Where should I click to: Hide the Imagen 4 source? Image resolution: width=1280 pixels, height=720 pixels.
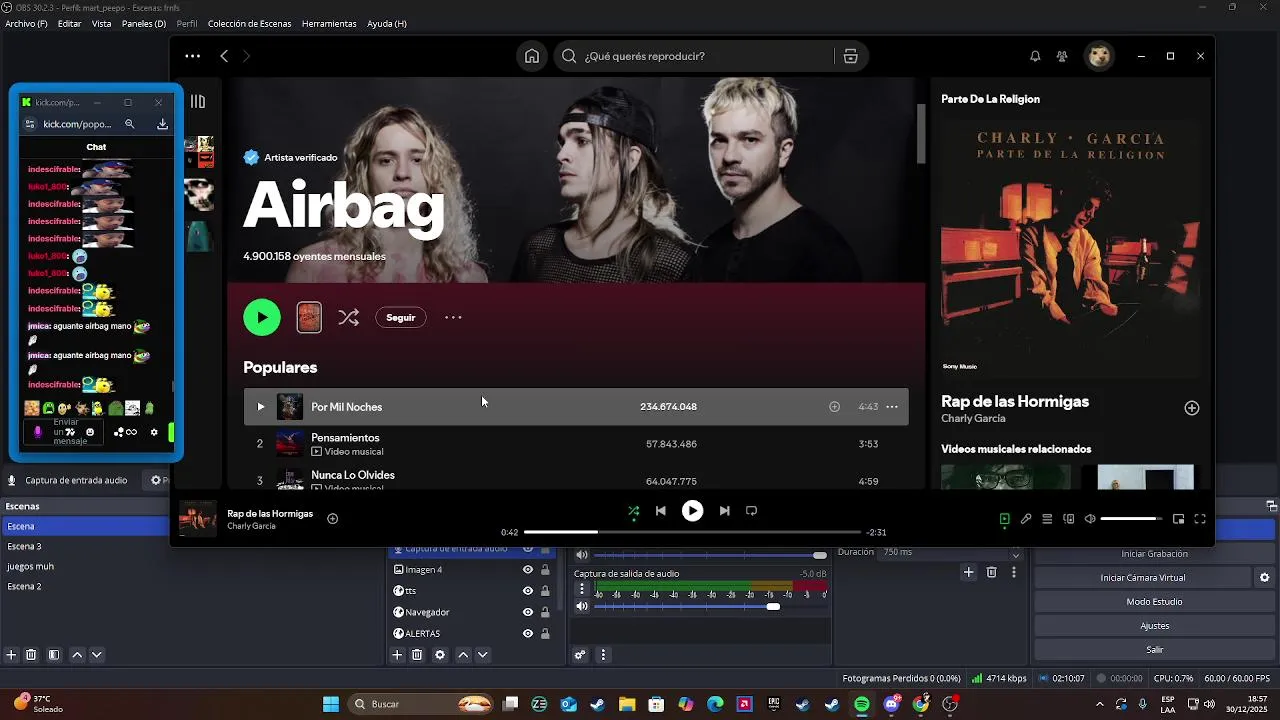coord(528,570)
